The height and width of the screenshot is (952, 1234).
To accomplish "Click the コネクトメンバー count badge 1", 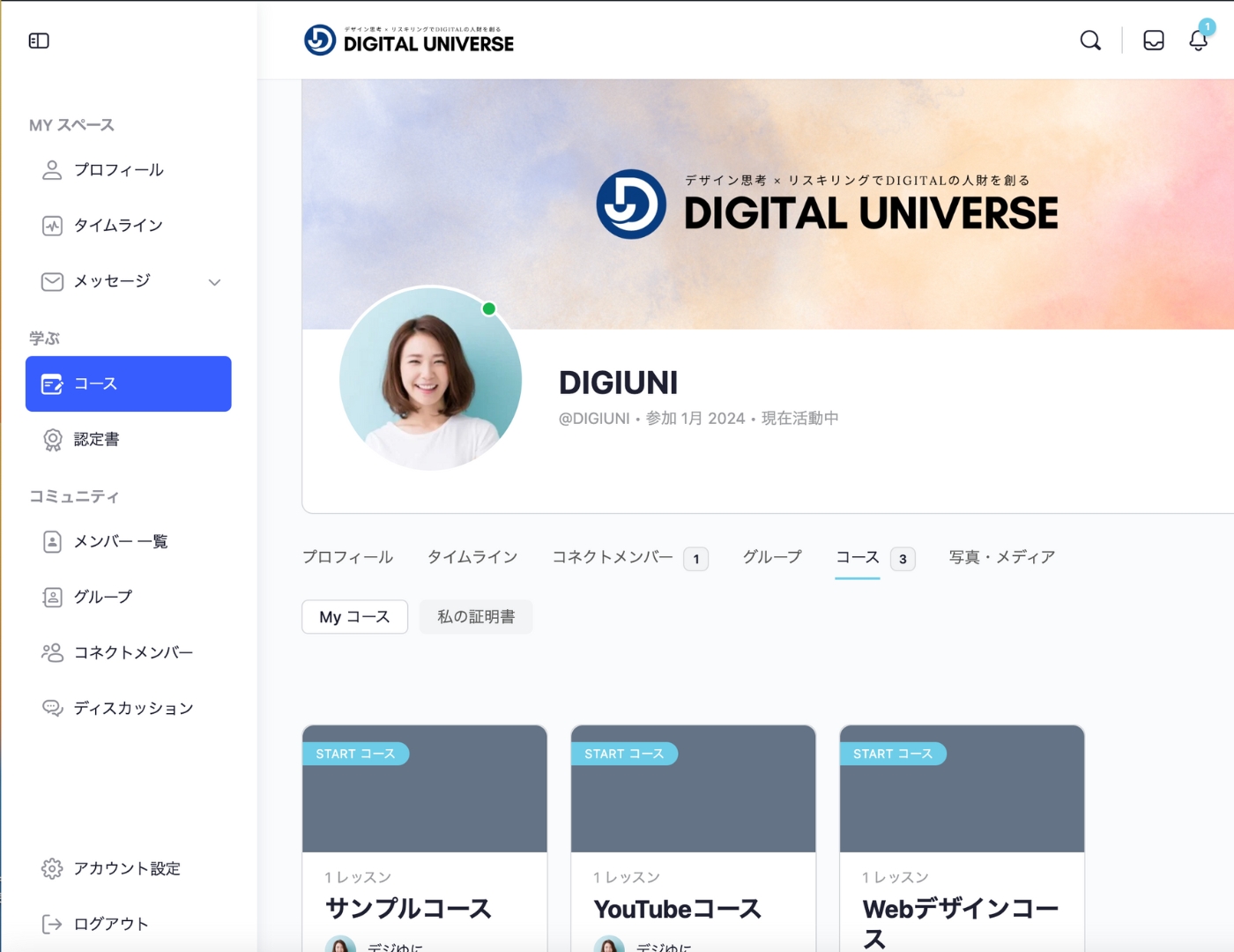I will (x=696, y=559).
